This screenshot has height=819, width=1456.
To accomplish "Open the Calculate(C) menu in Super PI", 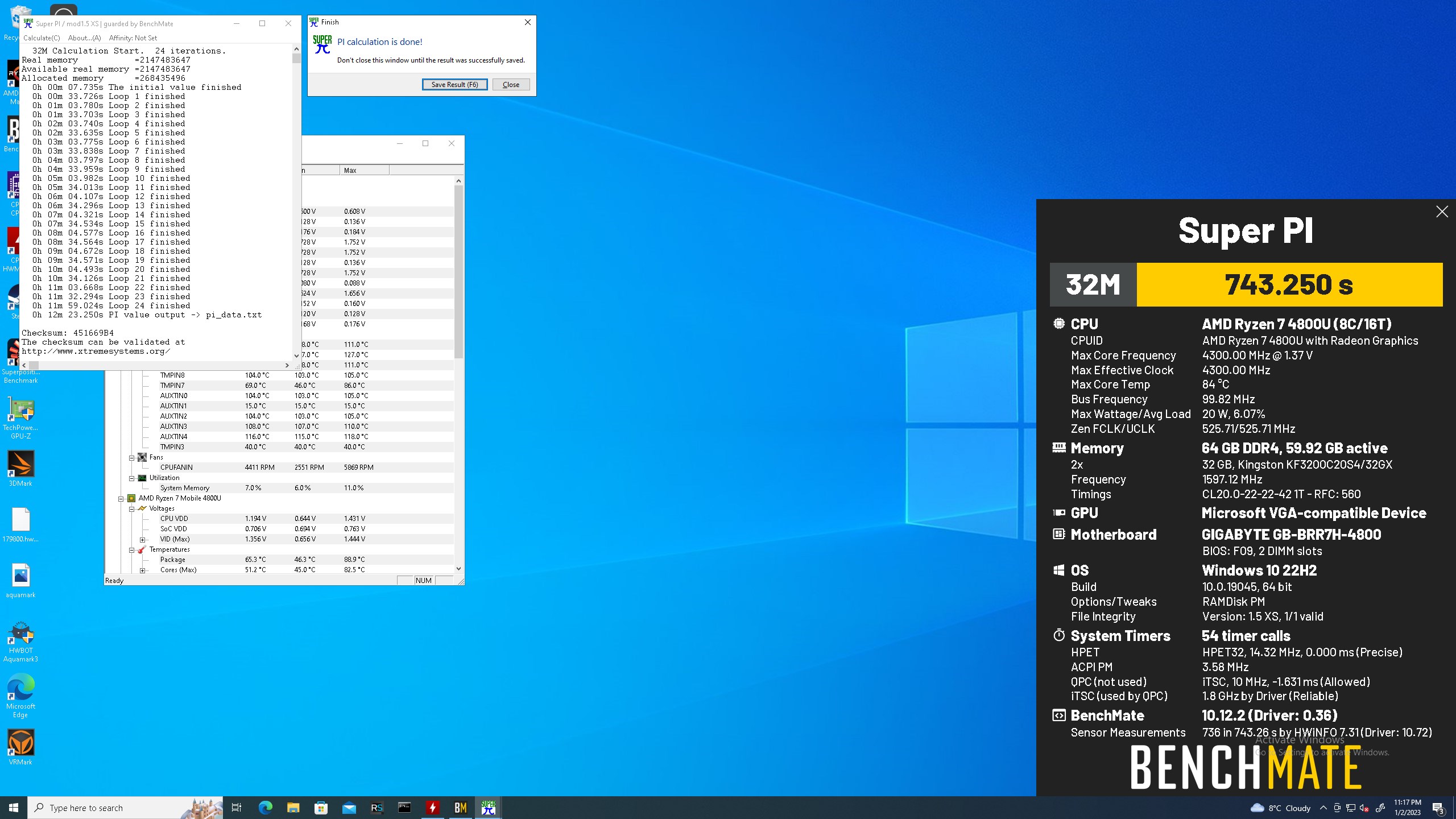I will click(x=42, y=38).
